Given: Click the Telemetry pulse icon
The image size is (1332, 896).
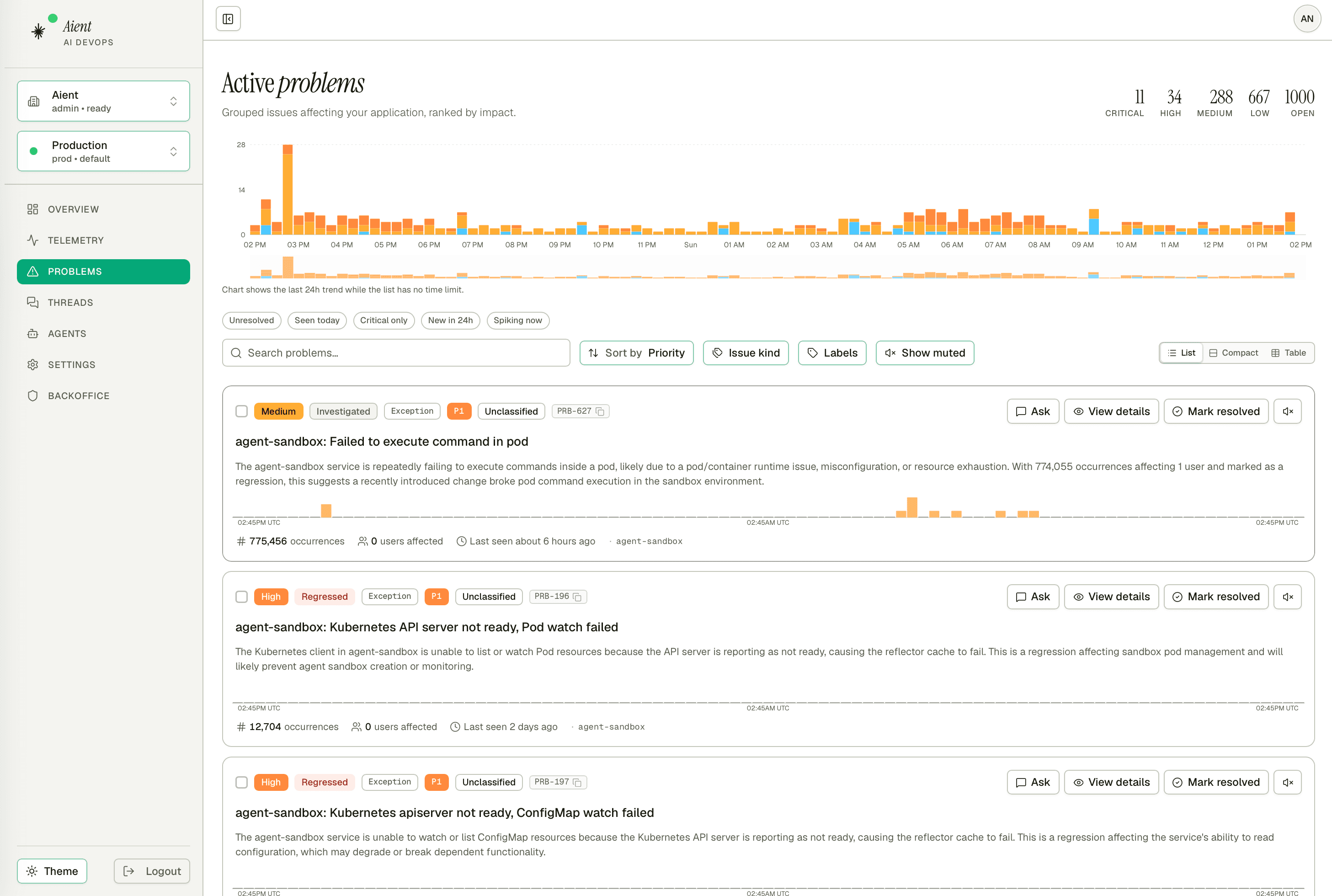Looking at the screenshot, I should 32,240.
